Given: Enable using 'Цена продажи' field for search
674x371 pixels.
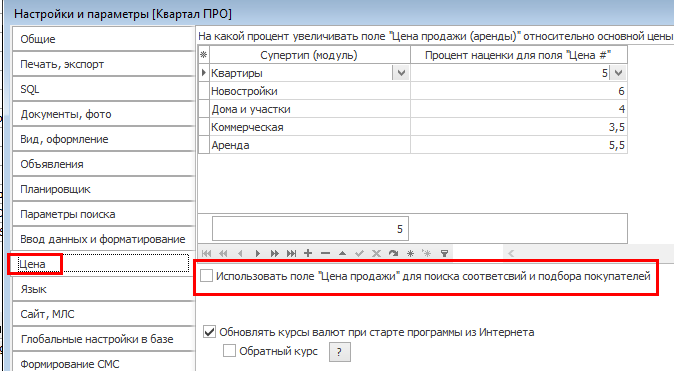Looking at the screenshot, I should (x=207, y=276).
